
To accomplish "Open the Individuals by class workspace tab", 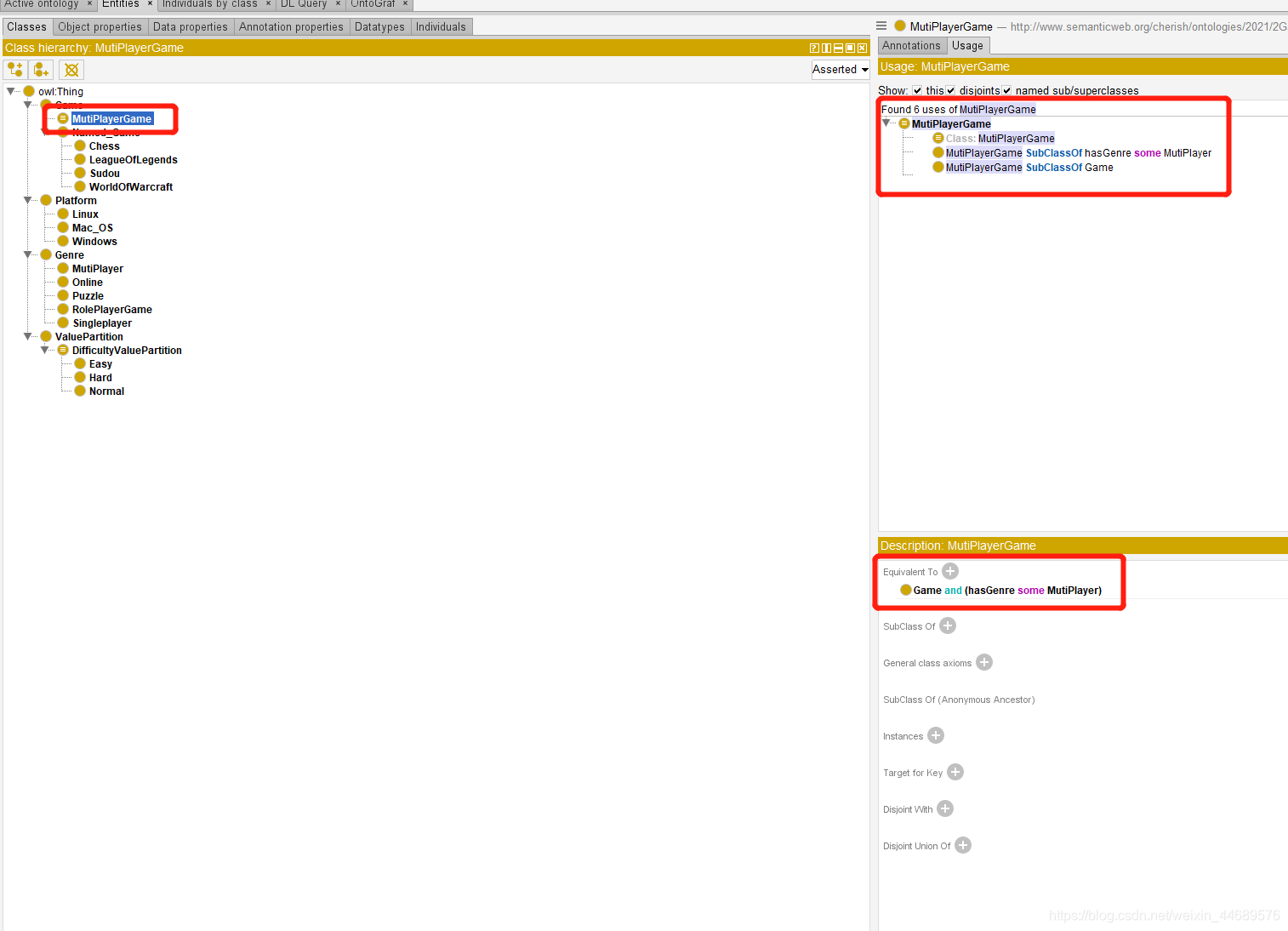I will click(x=209, y=4).
